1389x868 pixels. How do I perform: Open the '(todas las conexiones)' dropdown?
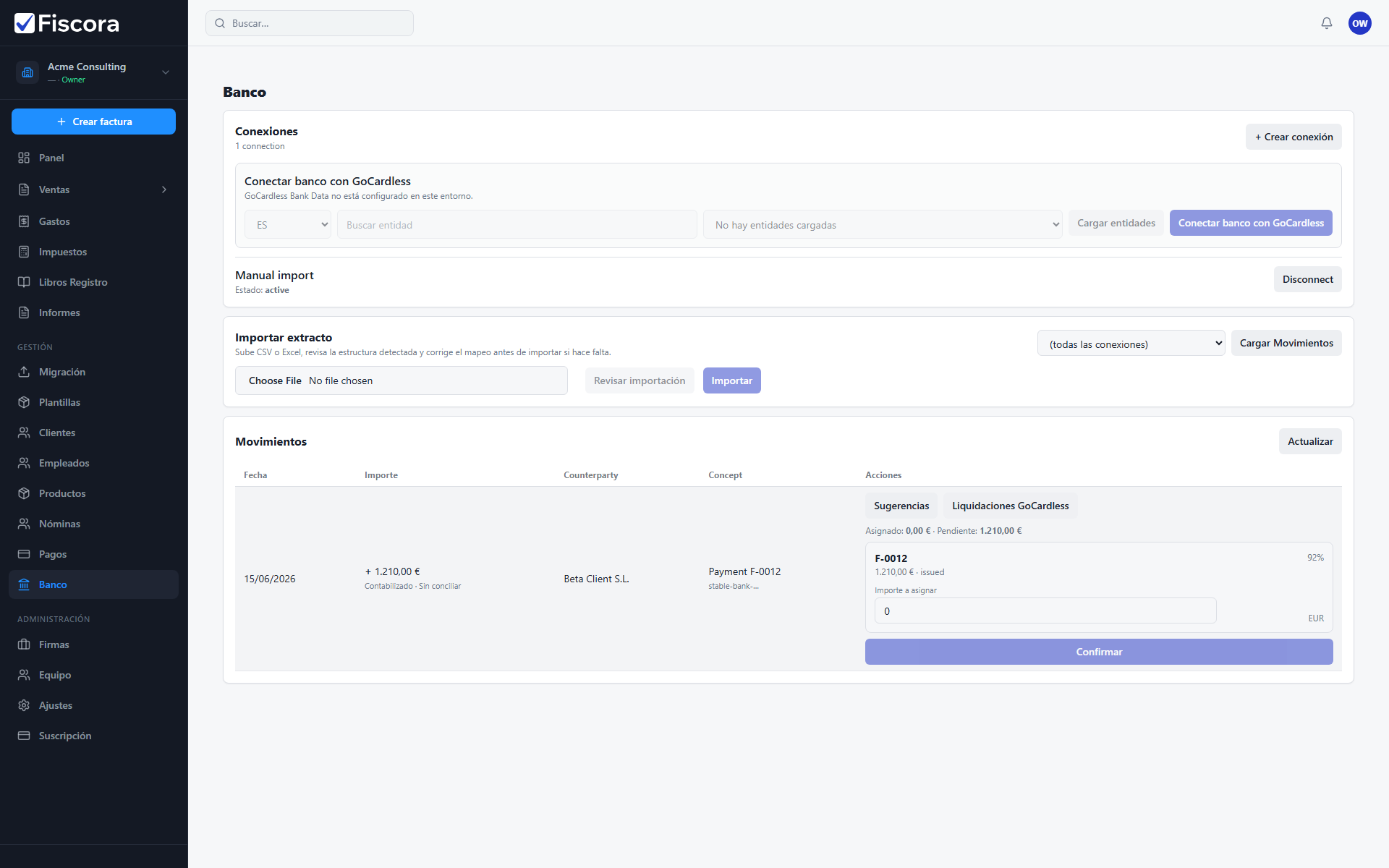click(1131, 344)
